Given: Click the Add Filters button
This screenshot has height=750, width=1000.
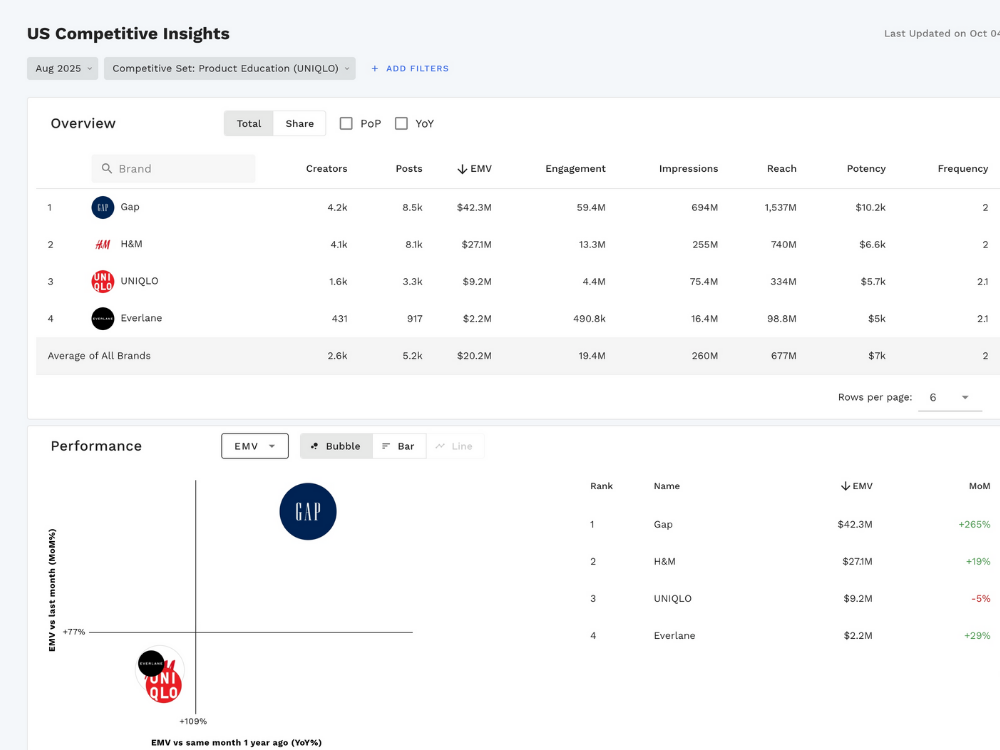Looking at the screenshot, I should pos(410,69).
